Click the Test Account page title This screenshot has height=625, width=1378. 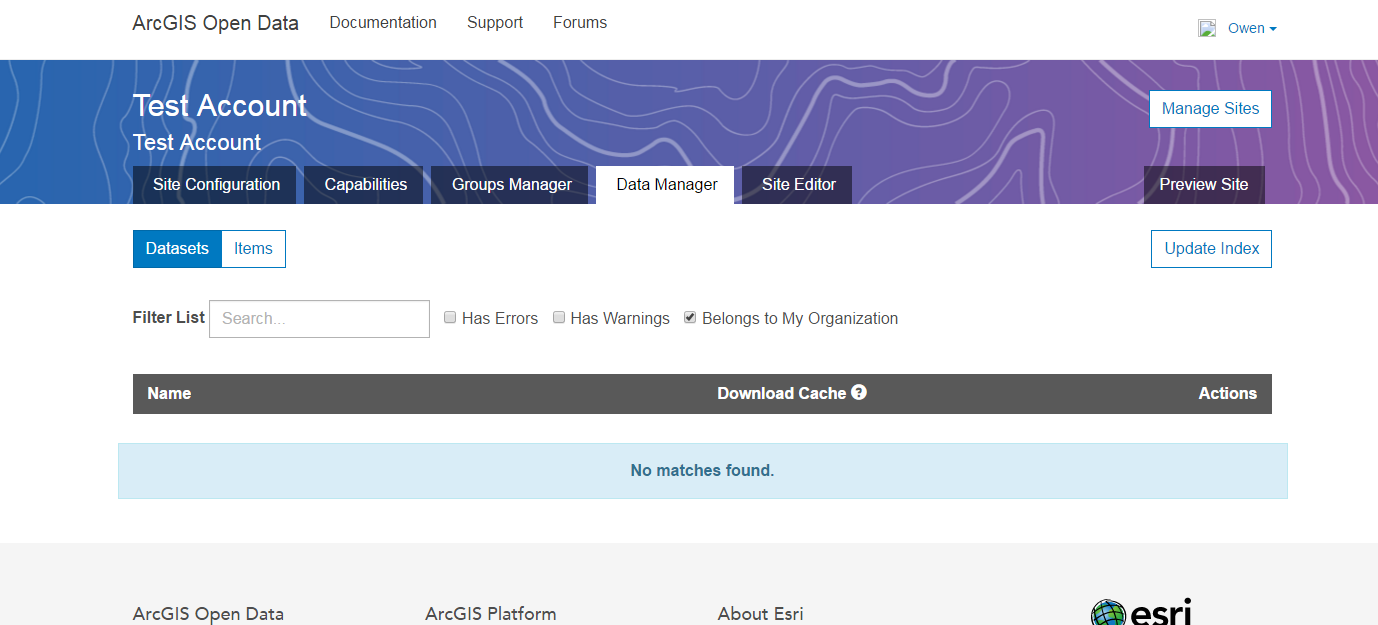coord(220,106)
